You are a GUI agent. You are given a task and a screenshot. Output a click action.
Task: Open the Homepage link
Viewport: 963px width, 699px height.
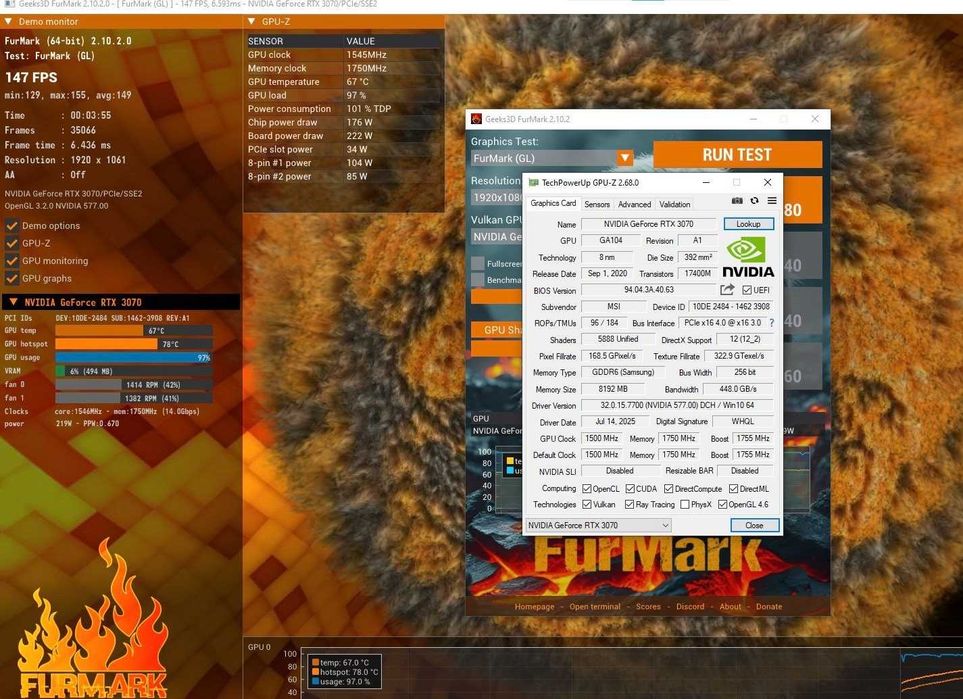pyautogui.click(x=534, y=606)
